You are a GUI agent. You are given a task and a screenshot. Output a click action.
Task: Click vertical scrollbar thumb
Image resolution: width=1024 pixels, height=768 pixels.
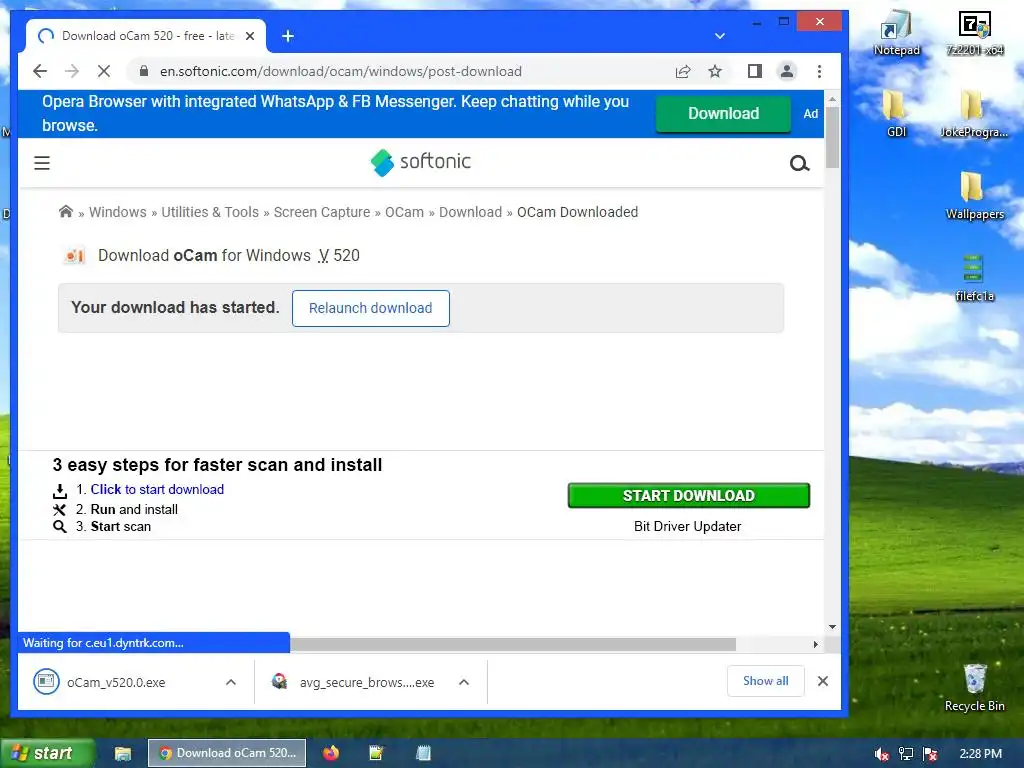click(x=832, y=137)
